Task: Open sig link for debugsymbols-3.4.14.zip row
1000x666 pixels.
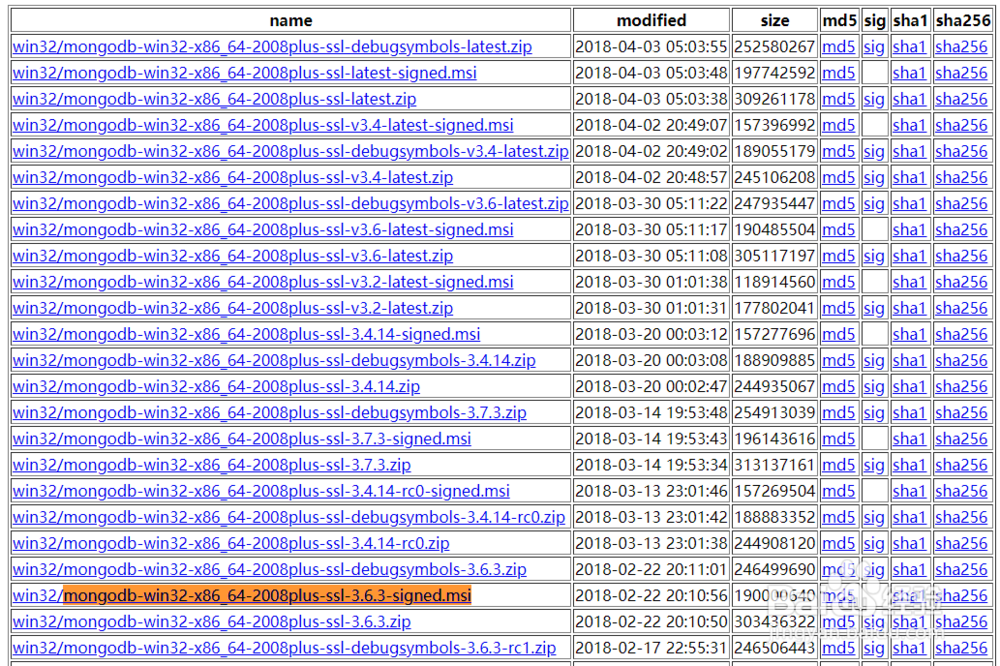Action: point(874,360)
